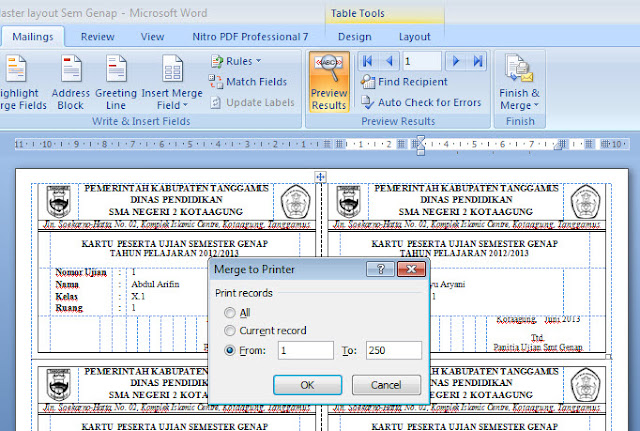This screenshot has width=640, height=431.
Task: Switch to the Mailings tab
Action: (x=33, y=37)
